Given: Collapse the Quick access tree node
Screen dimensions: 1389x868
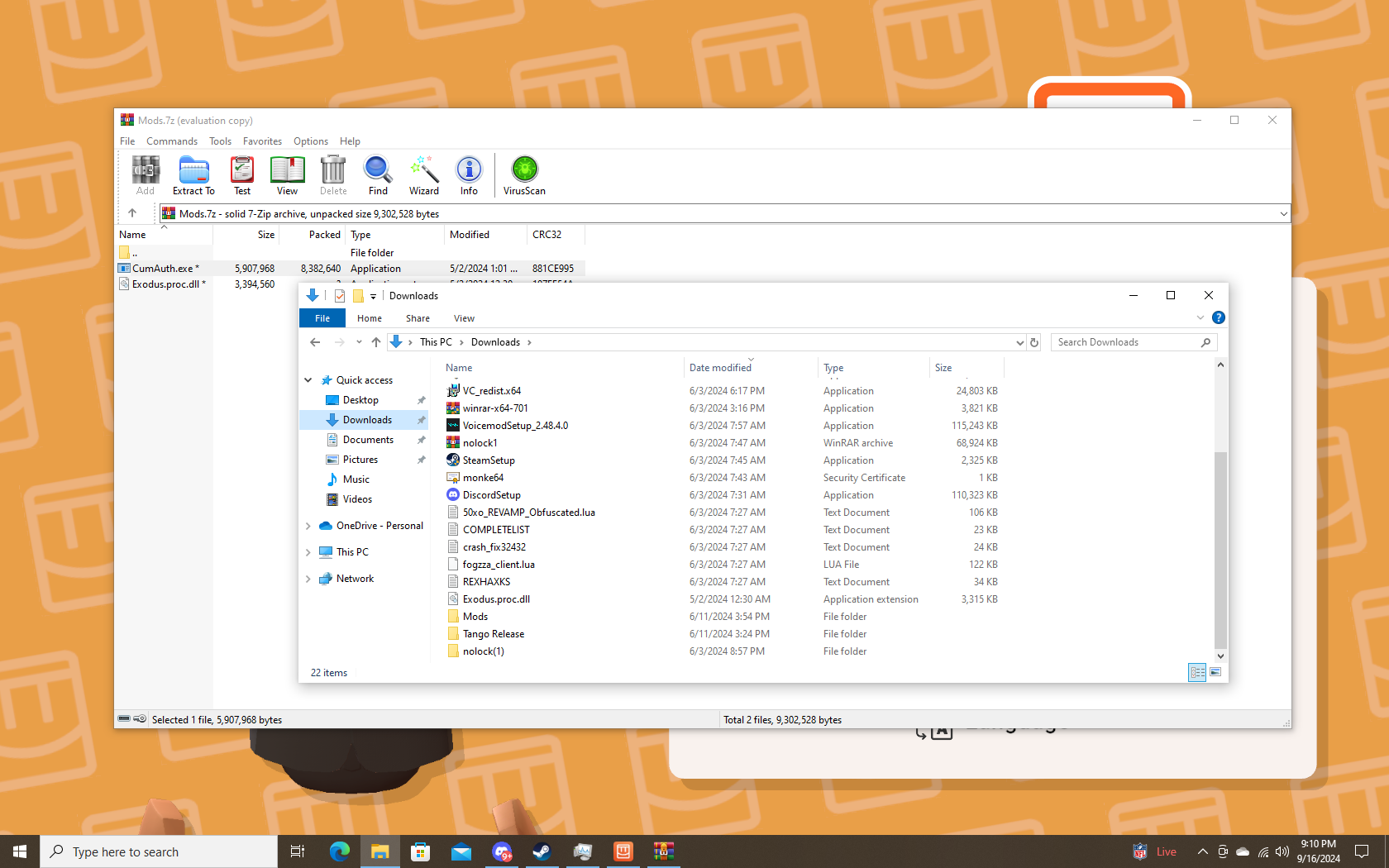Looking at the screenshot, I should [x=308, y=380].
